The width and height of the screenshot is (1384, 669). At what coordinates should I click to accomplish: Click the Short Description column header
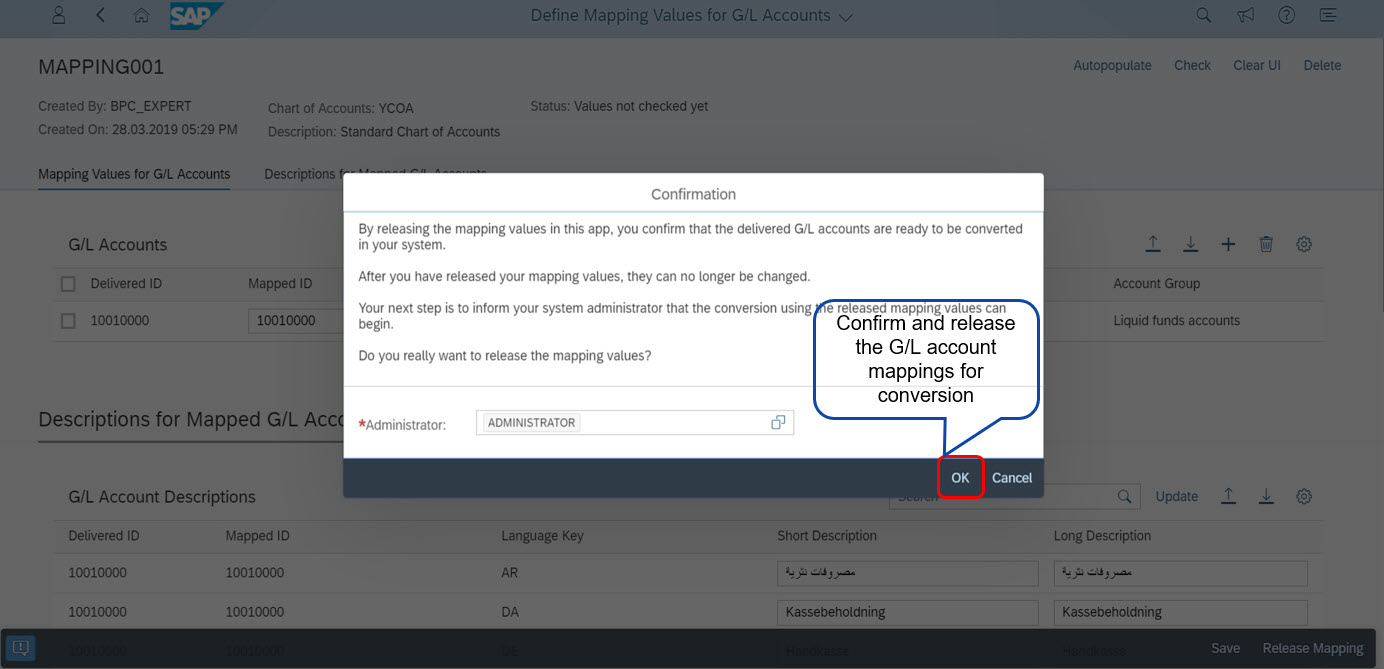[x=827, y=536]
